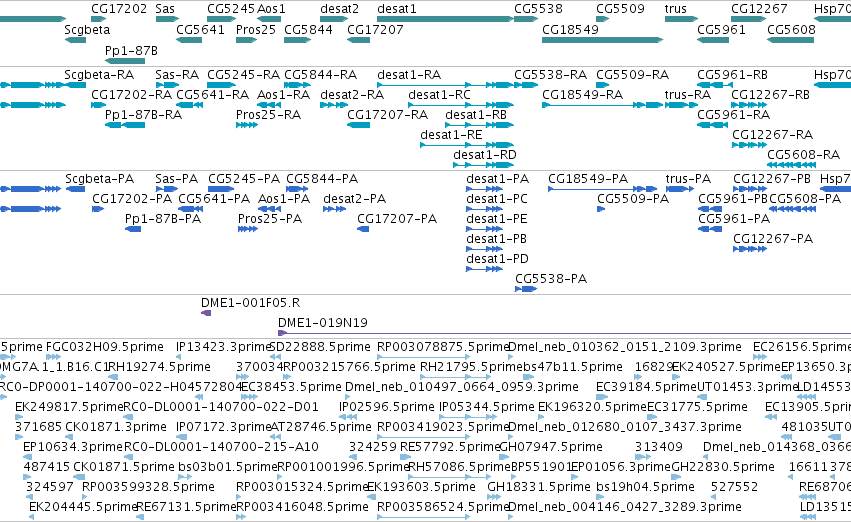Select the Aos1 gene label
This screenshot has height=522, width=851.
point(271,9)
